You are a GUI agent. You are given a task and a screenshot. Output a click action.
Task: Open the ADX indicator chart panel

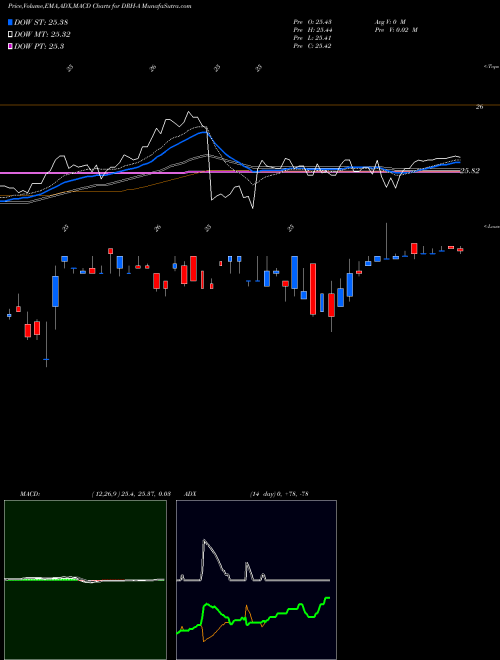click(x=256, y=580)
